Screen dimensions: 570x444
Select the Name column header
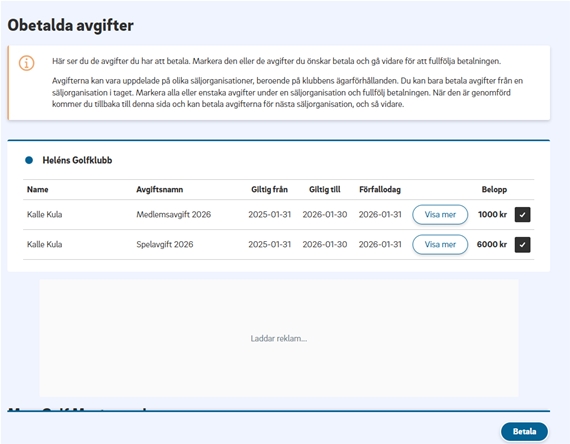[x=37, y=189]
